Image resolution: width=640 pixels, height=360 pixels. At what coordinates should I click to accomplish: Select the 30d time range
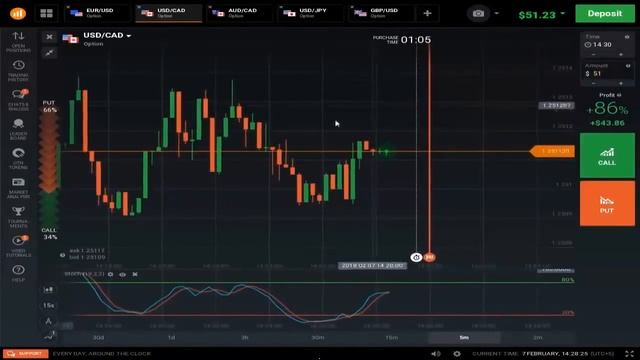pyautogui.click(x=98, y=338)
